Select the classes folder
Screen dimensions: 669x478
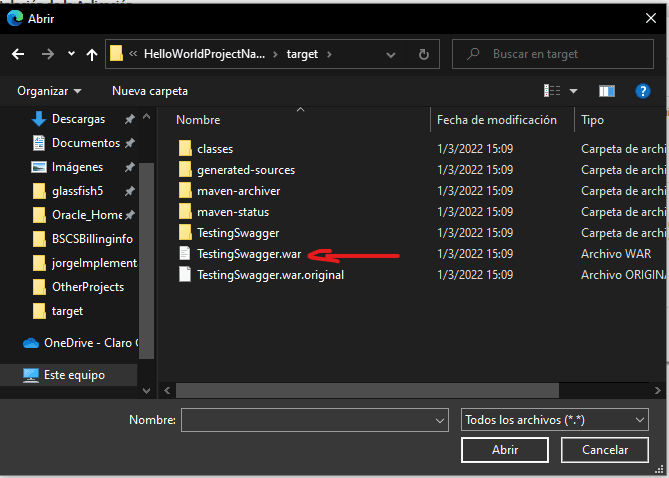215,149
